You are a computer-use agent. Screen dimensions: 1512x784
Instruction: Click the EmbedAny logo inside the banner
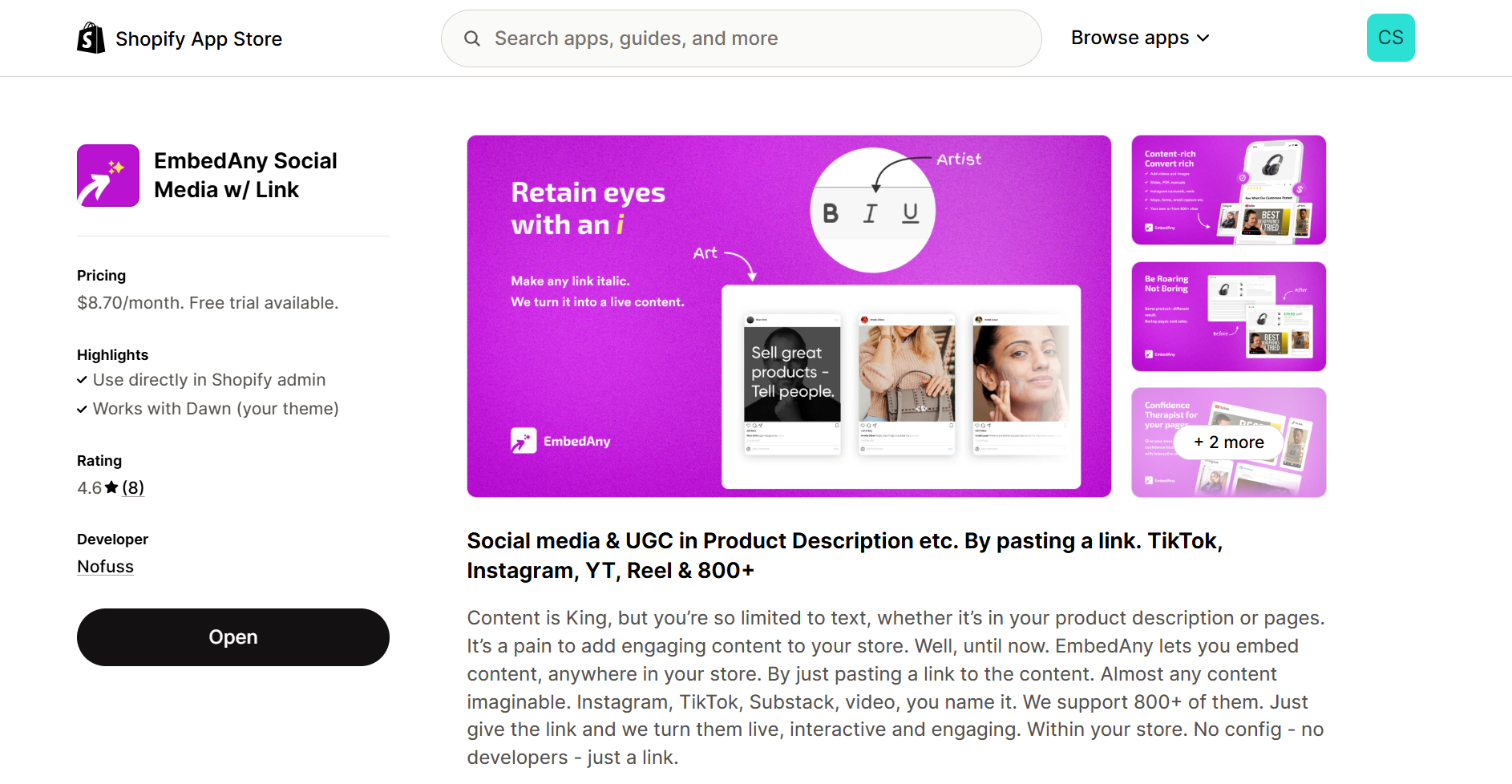click(x=560, y=441)
